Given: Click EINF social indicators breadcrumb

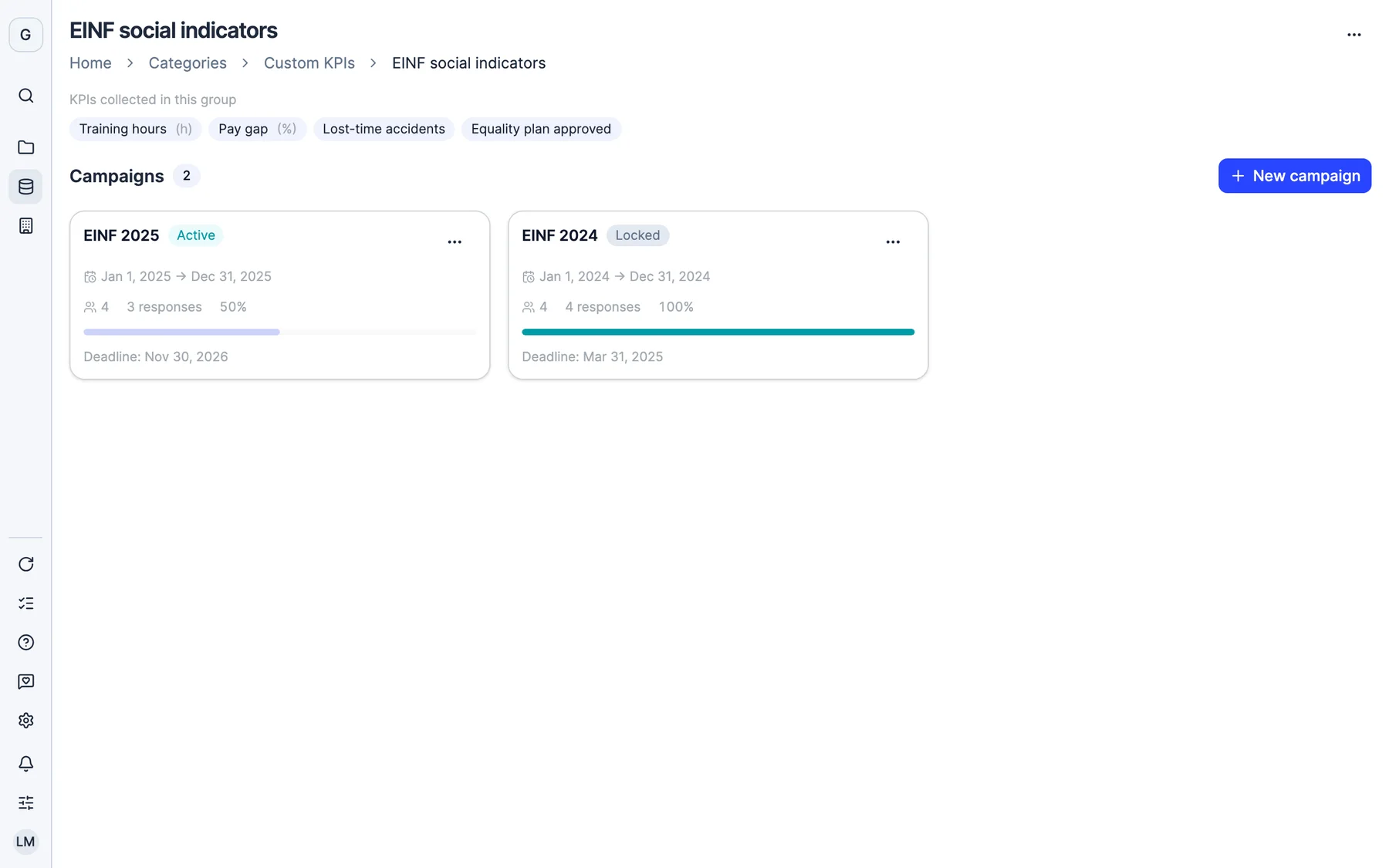Looking at the screenshot, I should click(x=468, y=63).
